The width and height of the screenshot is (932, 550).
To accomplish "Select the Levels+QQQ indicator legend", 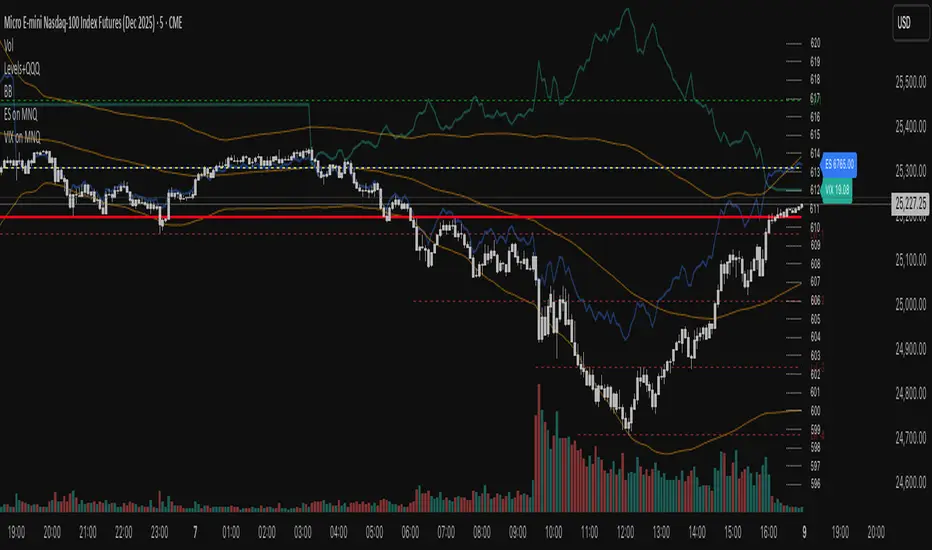I will [x=22, y=68].
